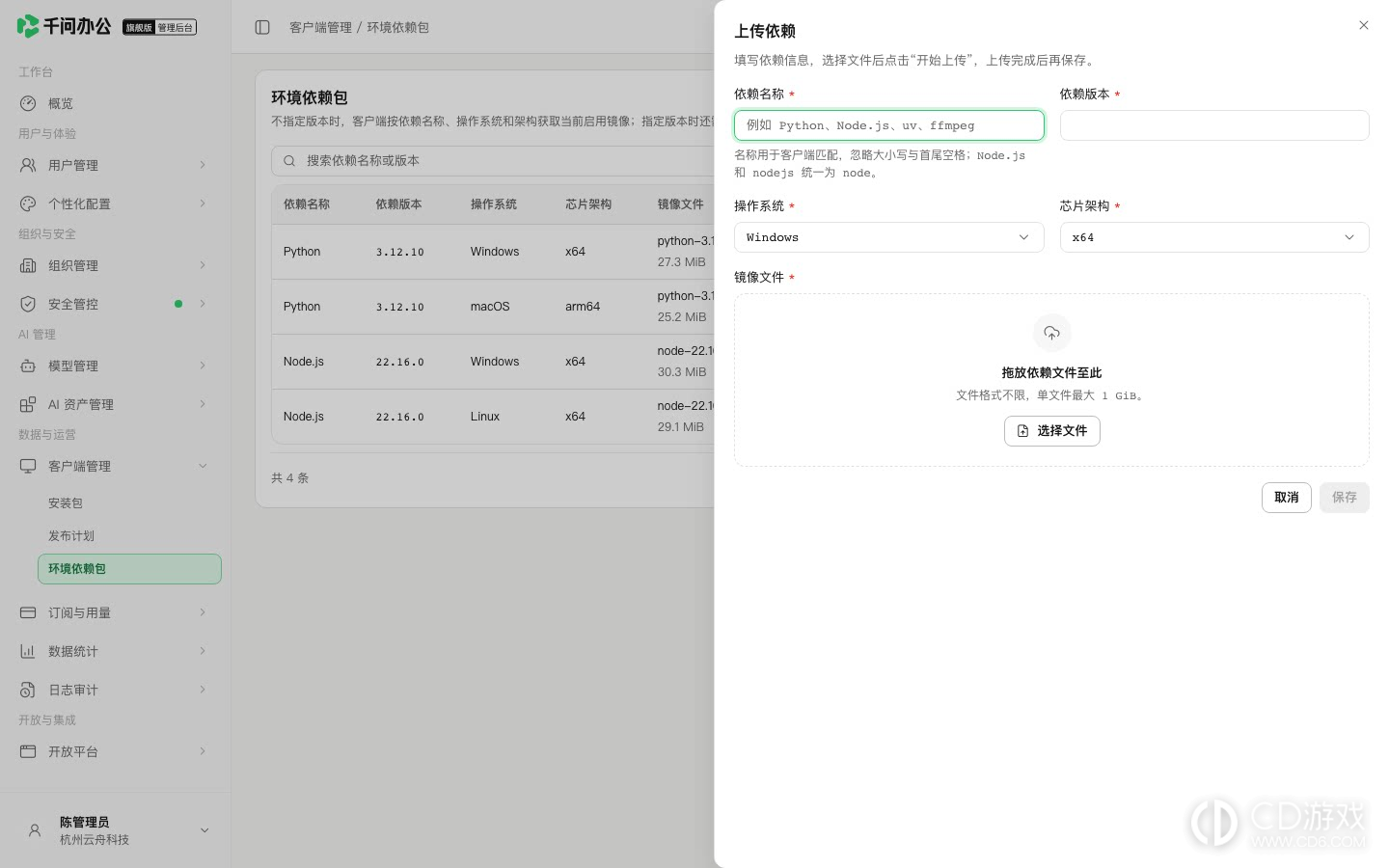1389x868 pixels.
Task: Click the sidebar collapse toggle icon
Action: (262, 27)
